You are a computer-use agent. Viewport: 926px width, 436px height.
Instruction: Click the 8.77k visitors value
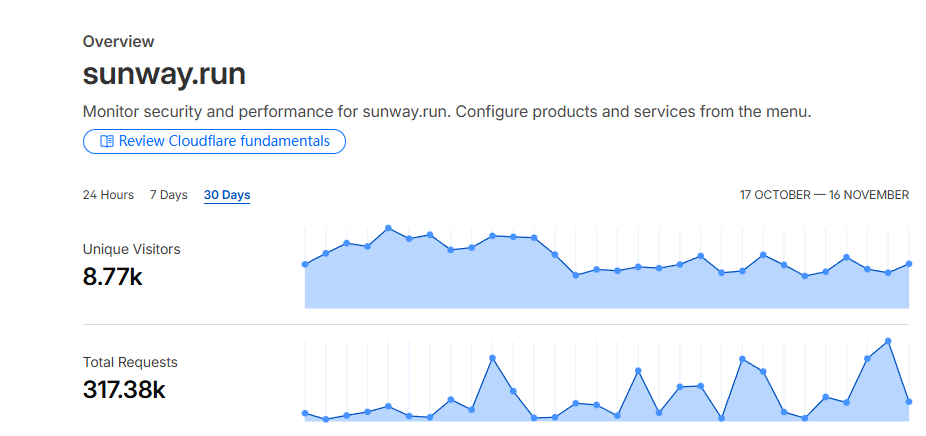(x=113, y=277)
